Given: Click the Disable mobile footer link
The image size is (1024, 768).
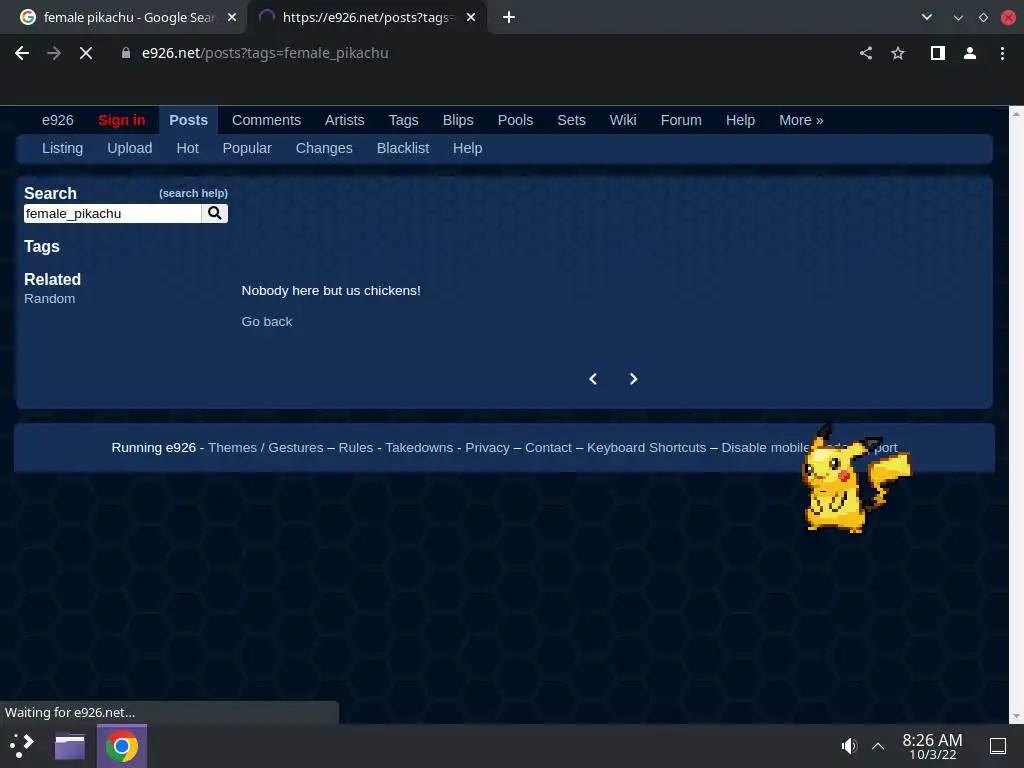Looking at the screenshot, I should click(x=765, y=447).
